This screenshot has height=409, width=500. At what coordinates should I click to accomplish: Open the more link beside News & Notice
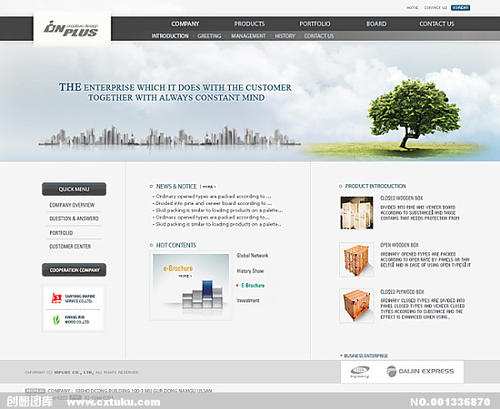tap(208, 187)
